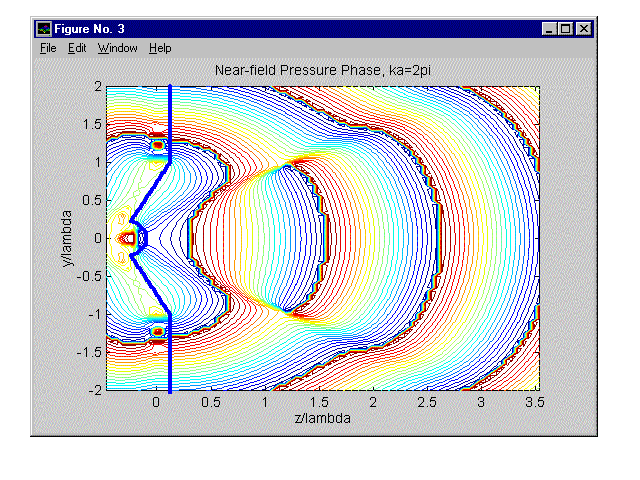The height and width of the screenshot is (480, 640).
Task: Click the MATLAB figure icon in title bar
Action: pyautogui.click(x=44, y=29)
